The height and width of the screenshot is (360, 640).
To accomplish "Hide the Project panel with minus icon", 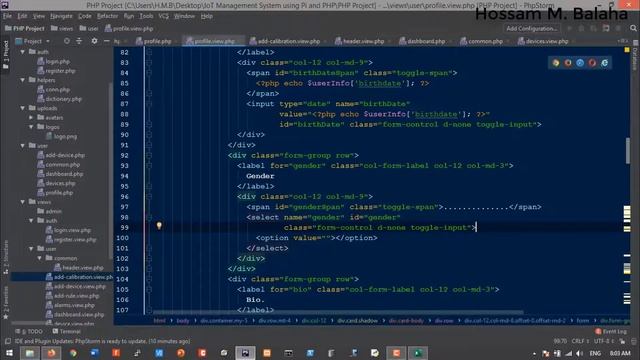I will point(107,41).
